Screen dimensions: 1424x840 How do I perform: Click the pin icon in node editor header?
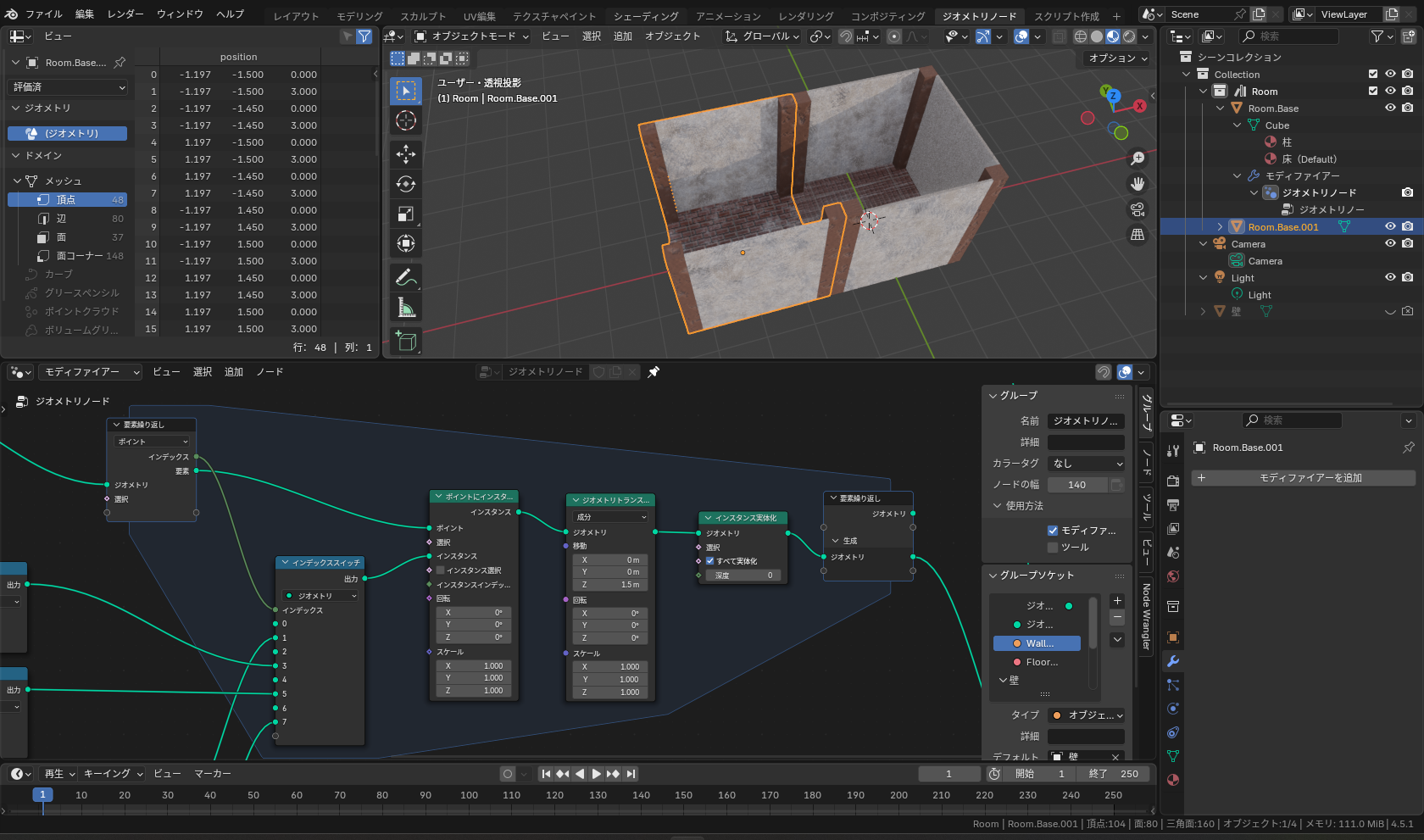654,372
